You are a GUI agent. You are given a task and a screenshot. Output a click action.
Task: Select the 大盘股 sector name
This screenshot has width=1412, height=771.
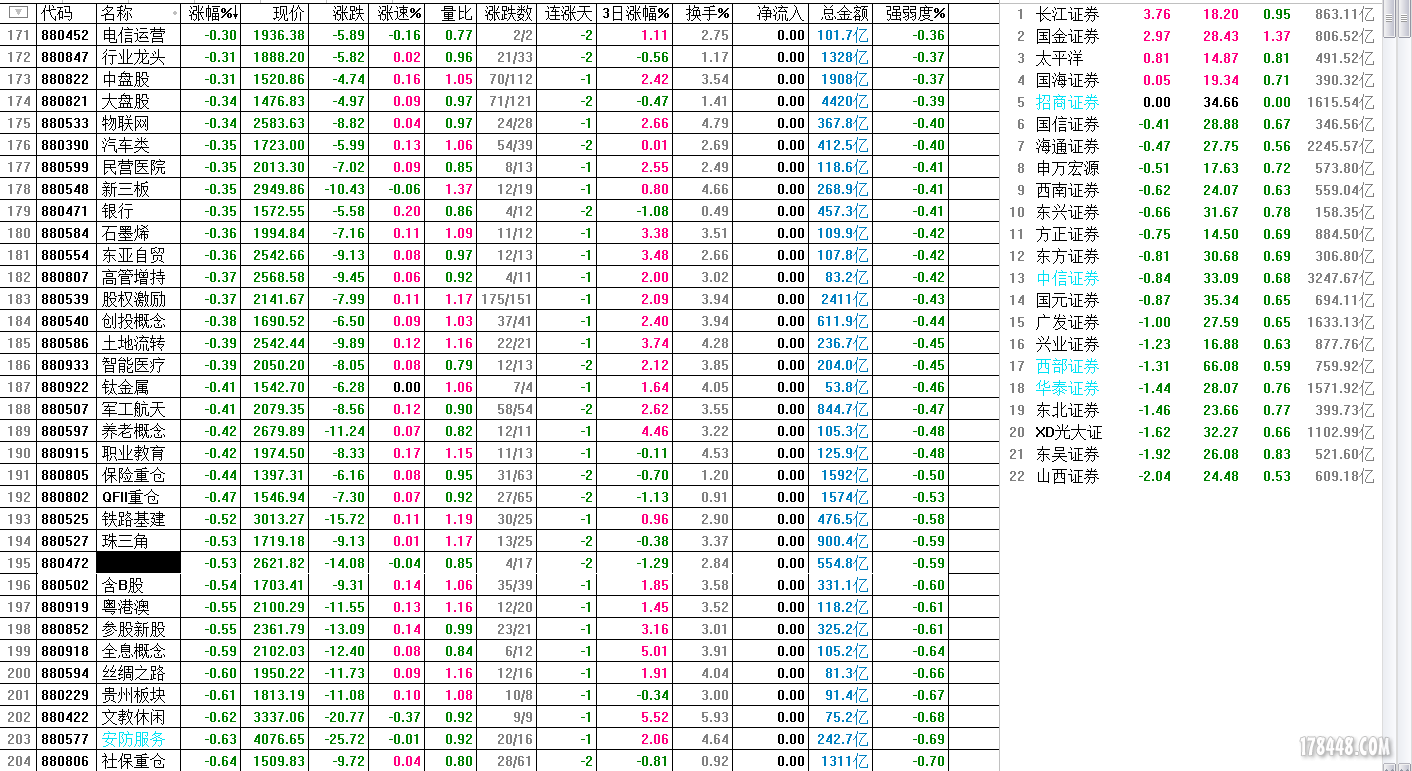pos(125,101)
